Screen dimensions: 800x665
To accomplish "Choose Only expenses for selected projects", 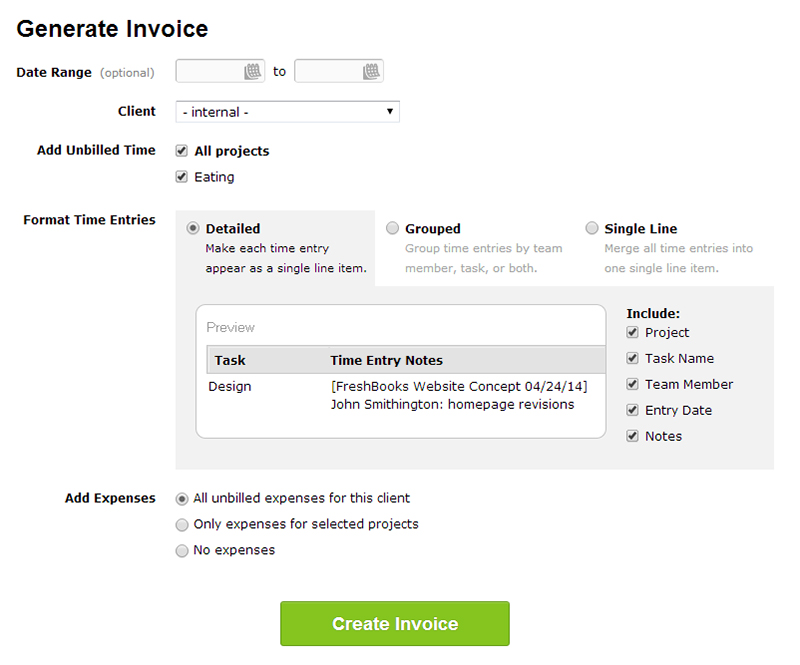I will [182, 524].
